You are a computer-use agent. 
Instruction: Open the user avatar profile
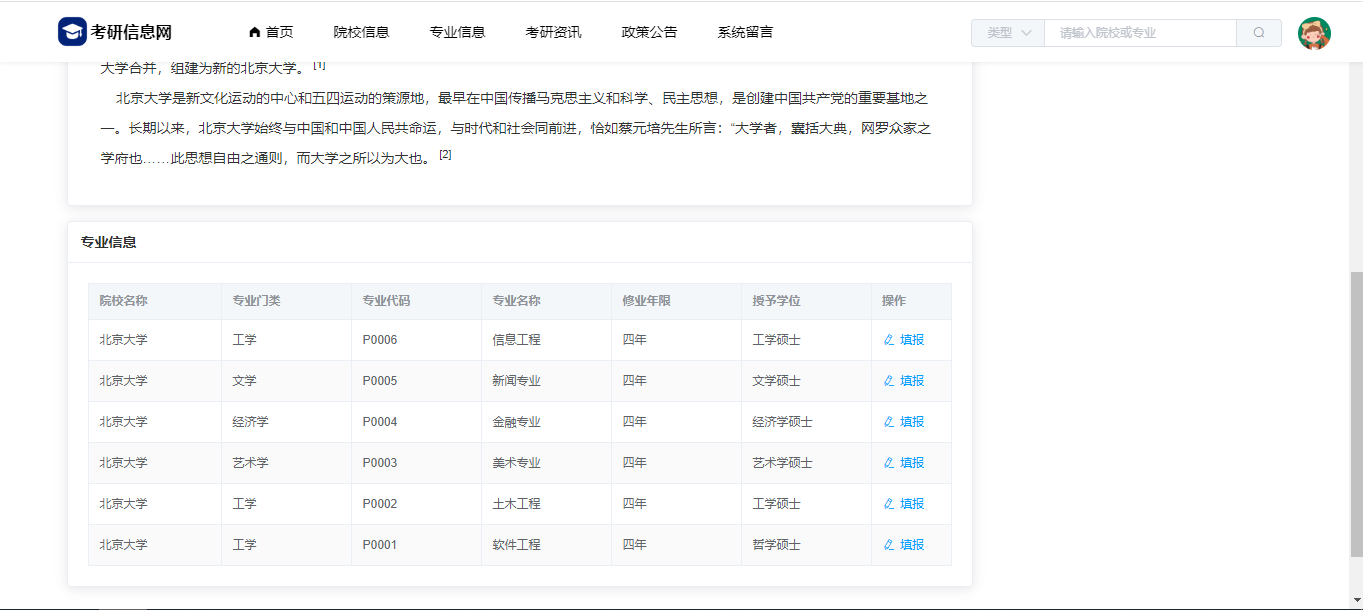pos(1314,33)
